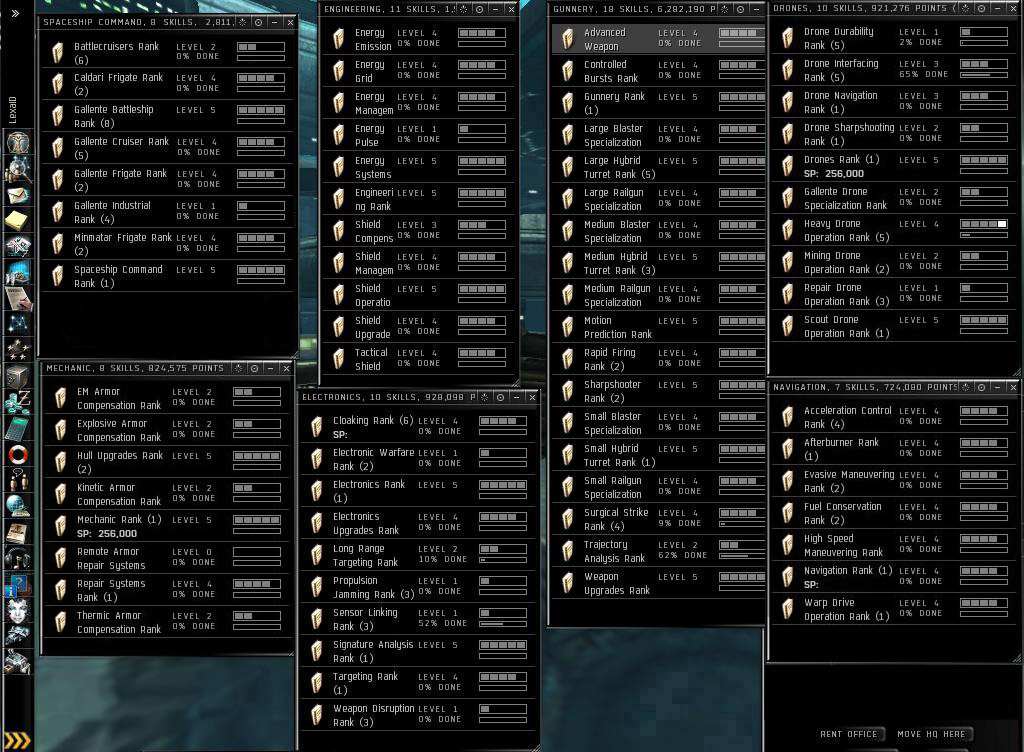Image resolution: width=1024 pixels, height=752 pixels.
Task: Toggle the circle pin button on the Mechanic window
Action: pos(255,368)
